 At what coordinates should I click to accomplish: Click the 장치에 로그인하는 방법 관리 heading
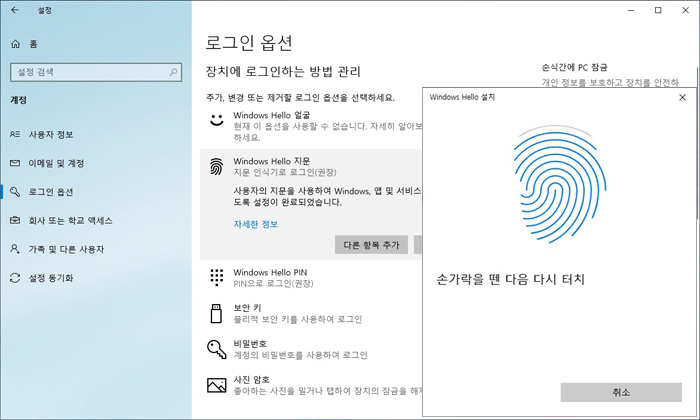[x=283, y=71]
